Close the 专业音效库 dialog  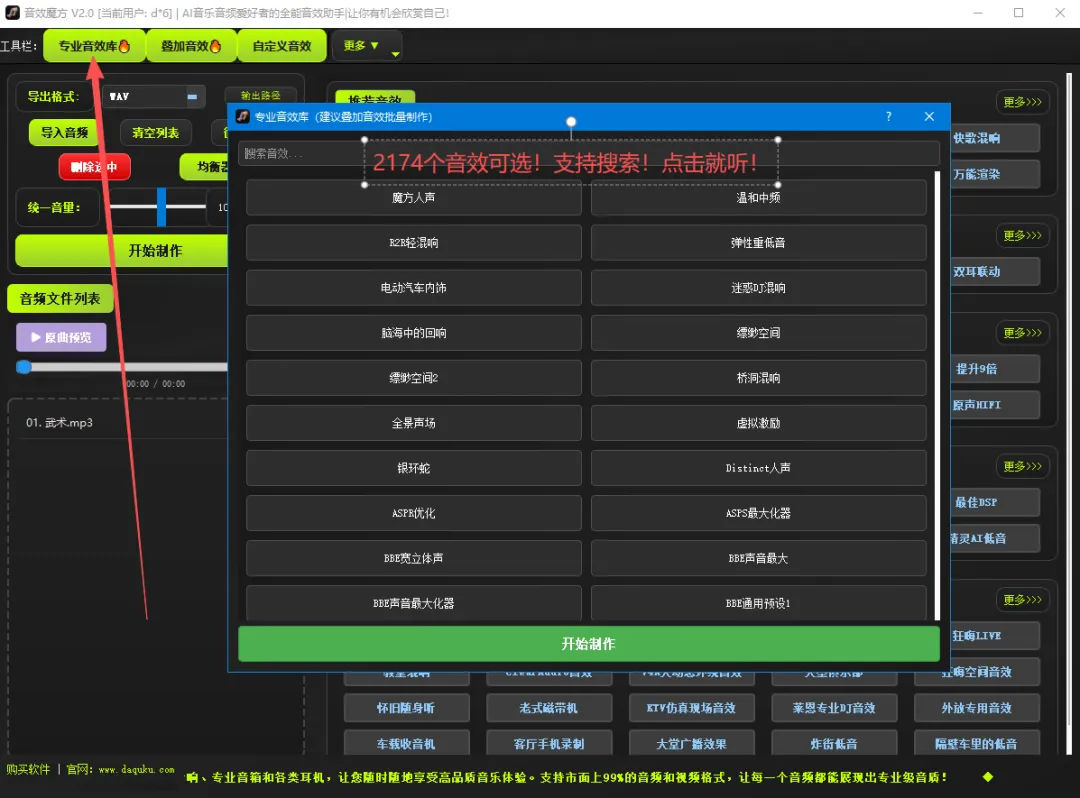click(x=929, y=116)
